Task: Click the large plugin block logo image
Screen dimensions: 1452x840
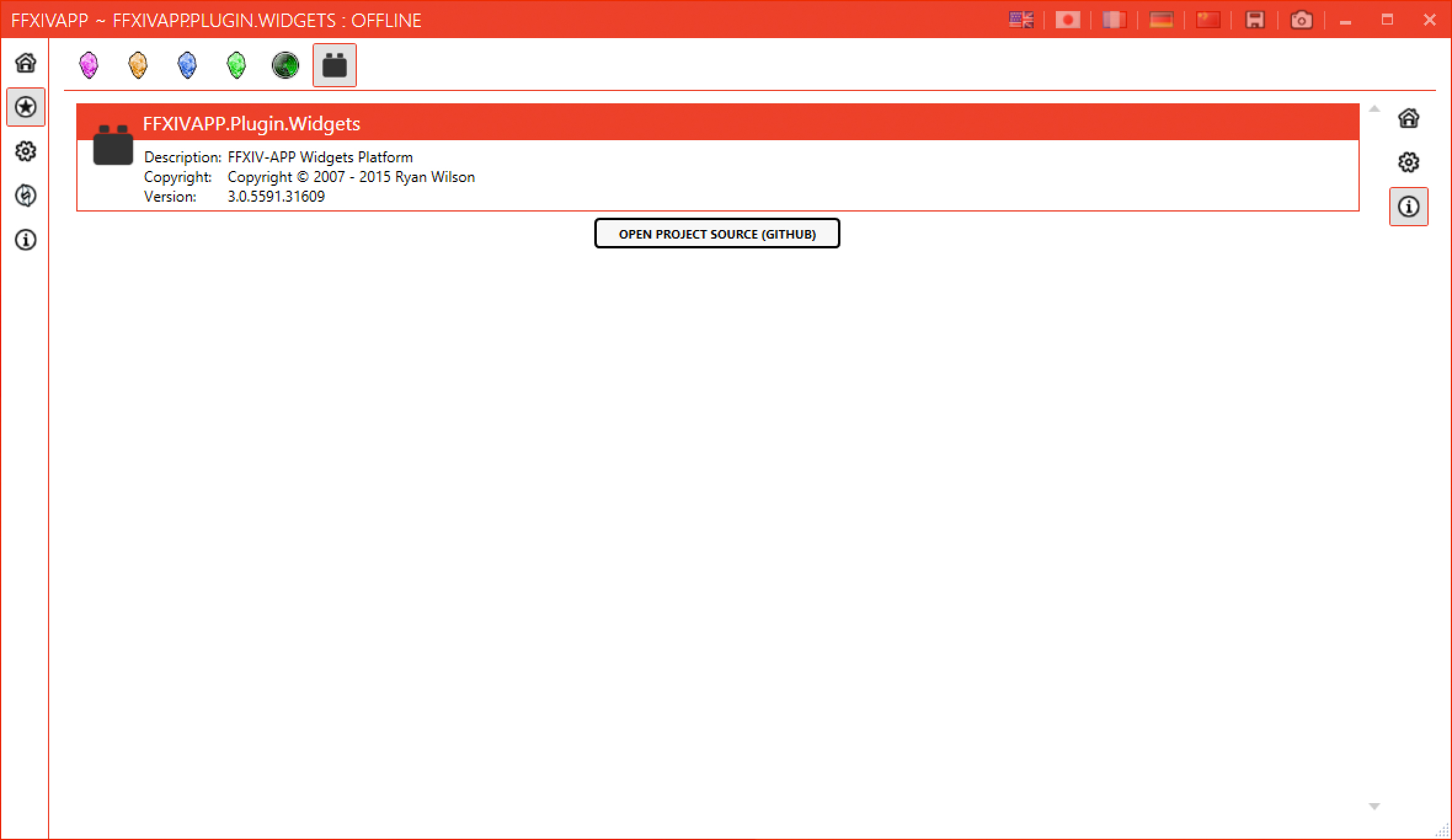Action: [x=113, y=145]
